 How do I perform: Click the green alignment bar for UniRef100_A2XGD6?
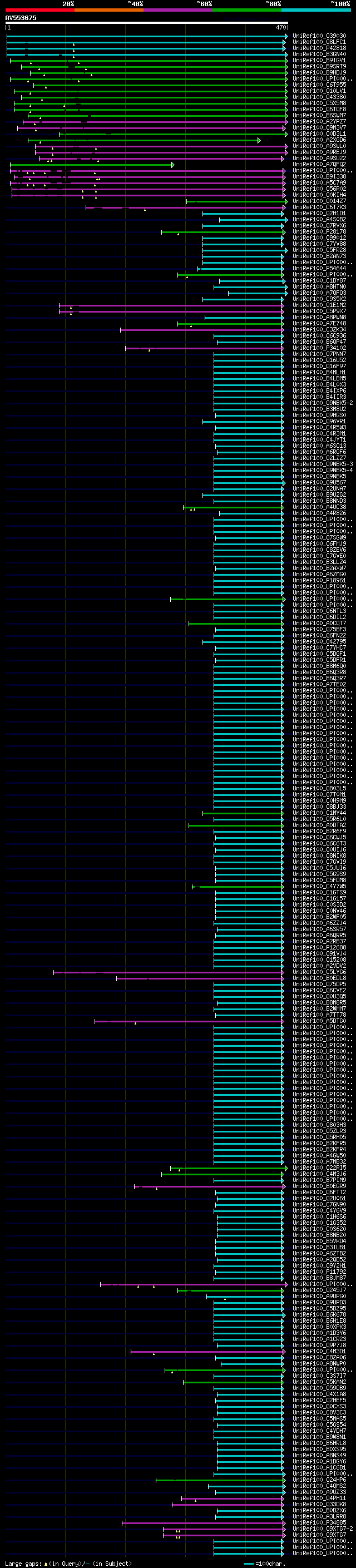(144, 140)
